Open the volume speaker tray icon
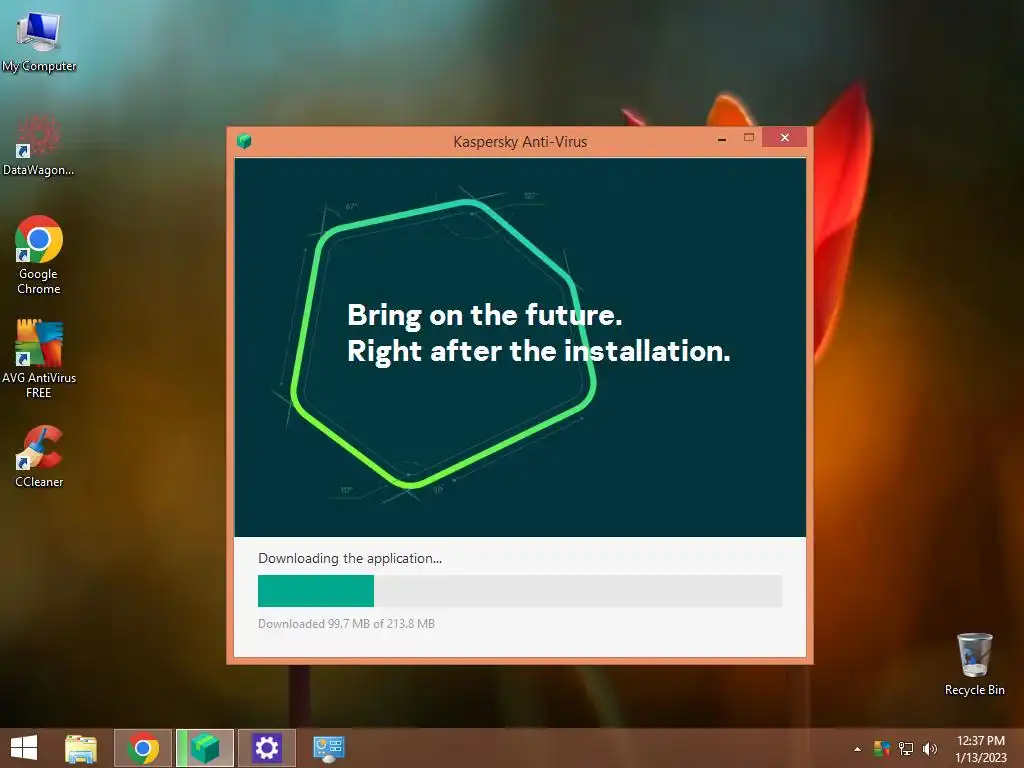The width and height of the screenshot is (1024, 768). (x=930, y=748)
